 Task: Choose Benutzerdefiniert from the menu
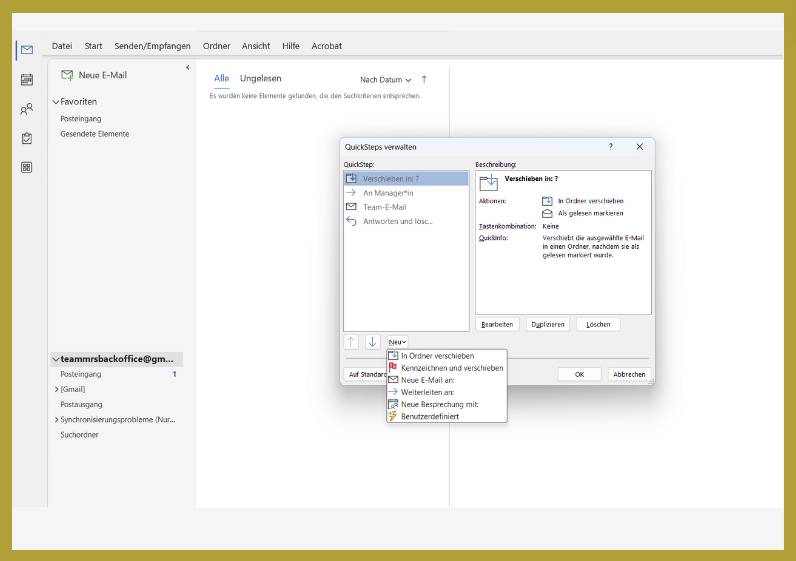pos(447,417)
